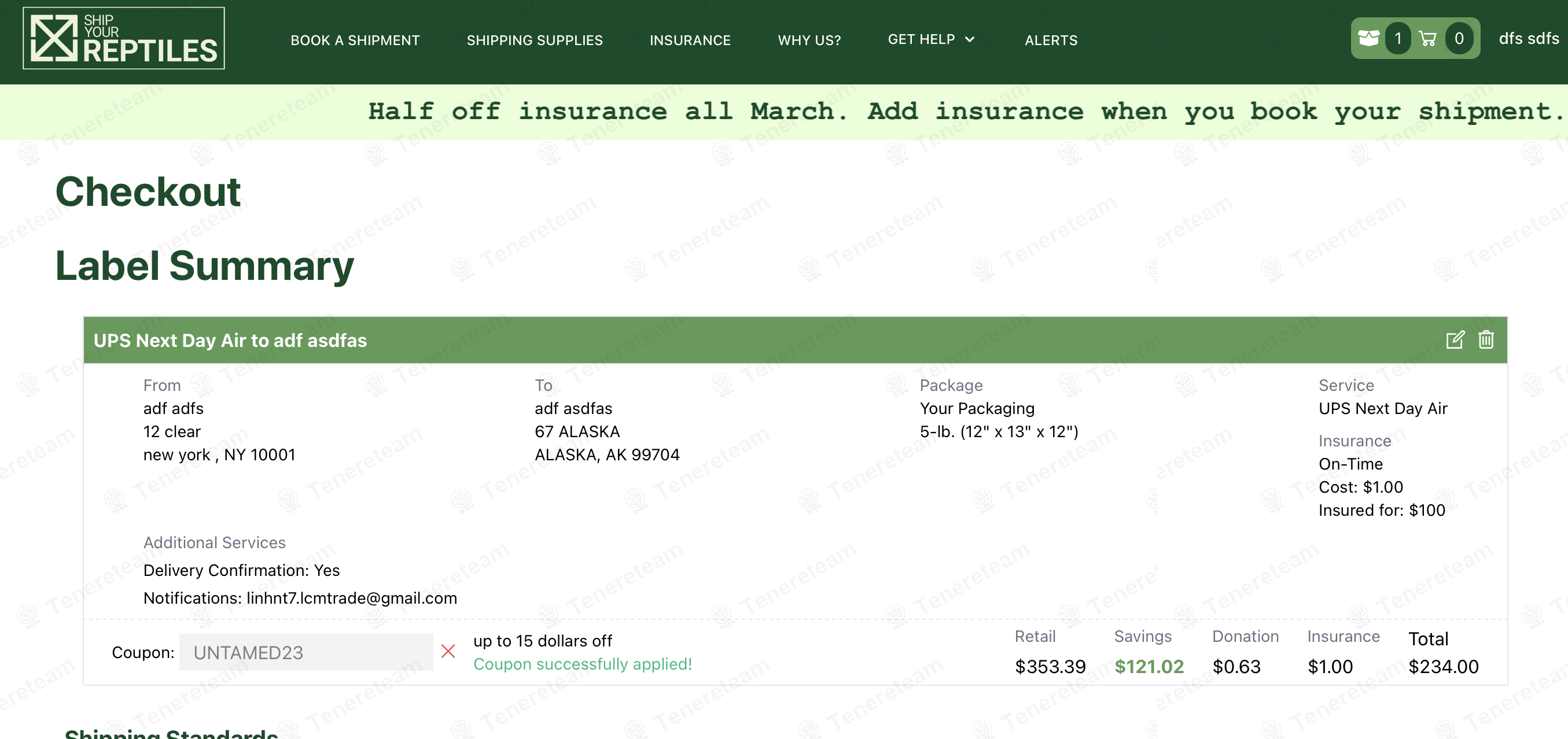Open the shopping cart icon

pos(1427,39)
